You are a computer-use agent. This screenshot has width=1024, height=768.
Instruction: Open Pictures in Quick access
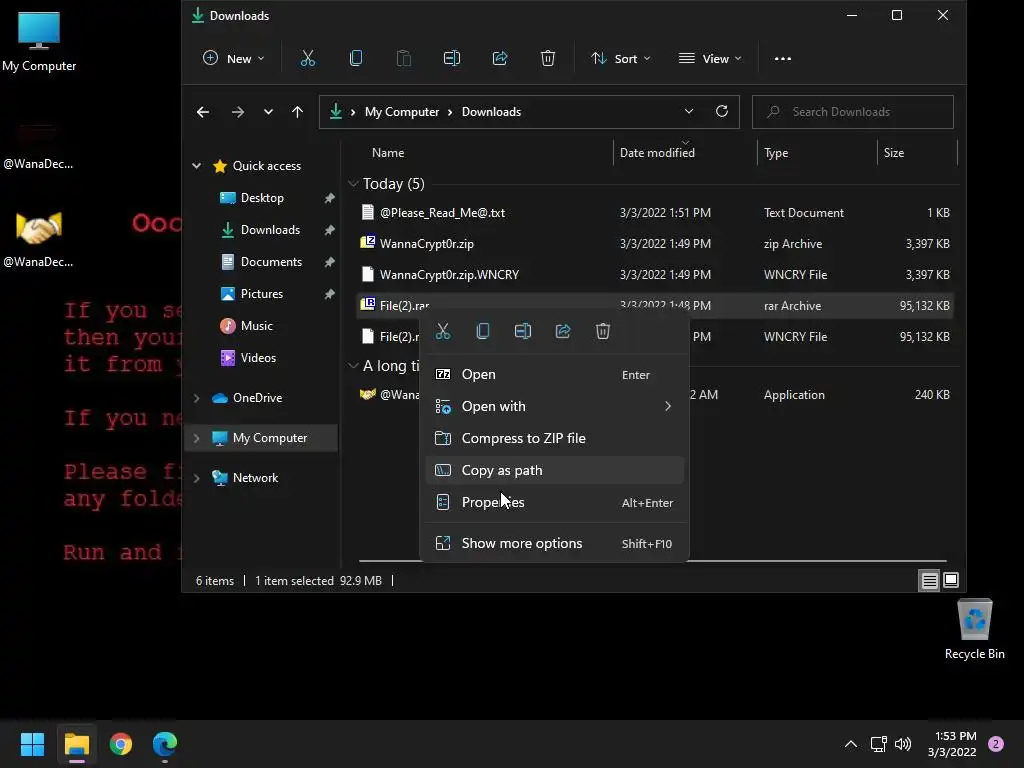point(261,294)
